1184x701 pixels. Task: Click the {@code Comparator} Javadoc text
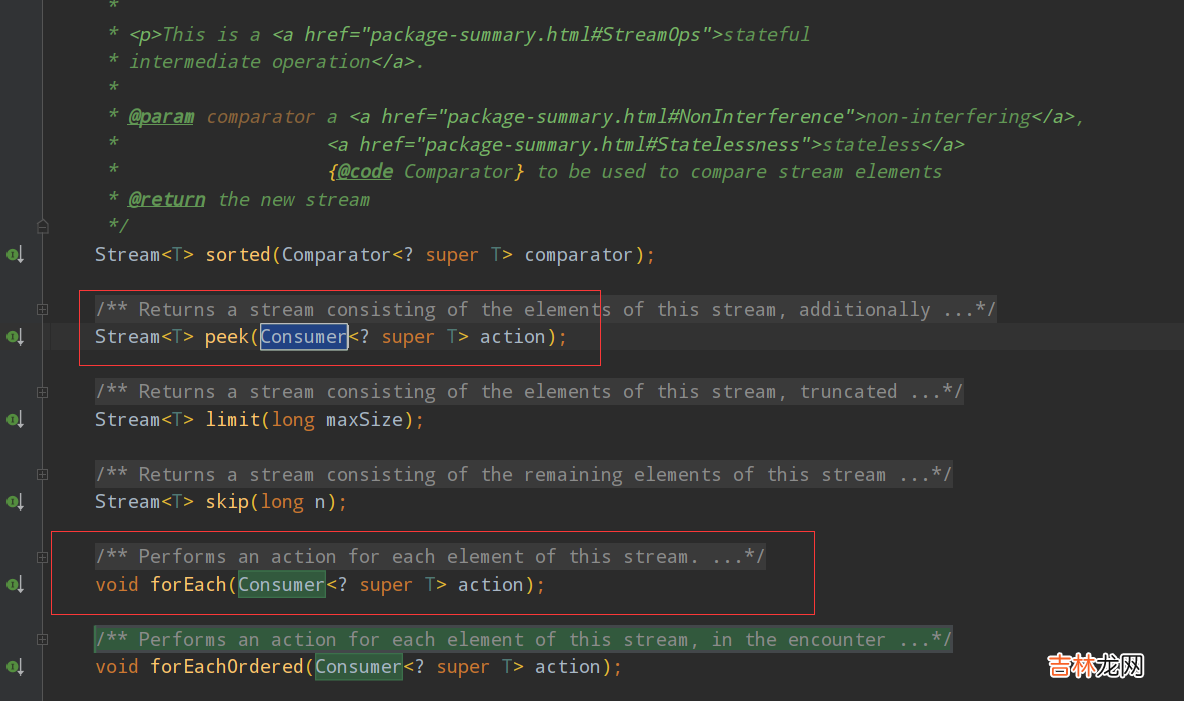426,172
